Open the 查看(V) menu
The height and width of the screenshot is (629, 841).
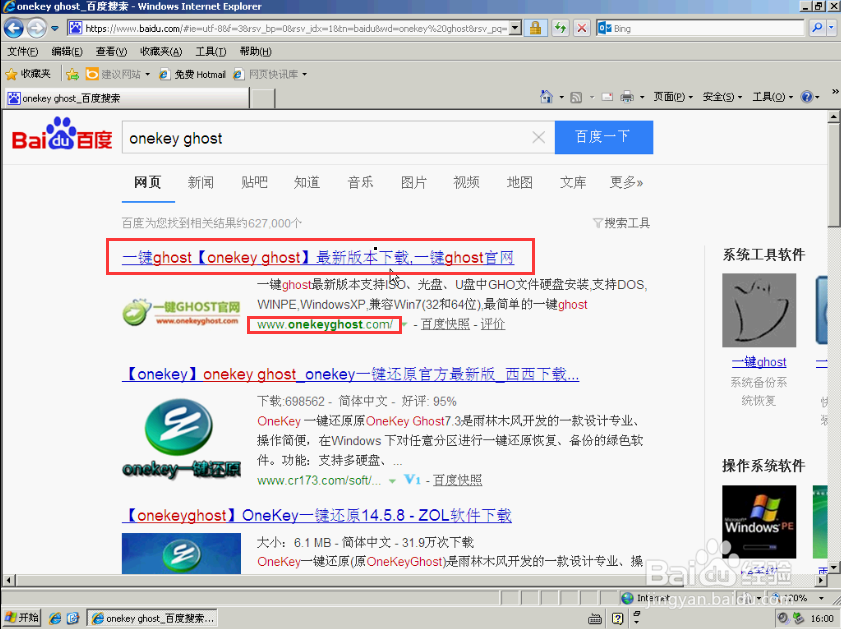coord(112,51)
